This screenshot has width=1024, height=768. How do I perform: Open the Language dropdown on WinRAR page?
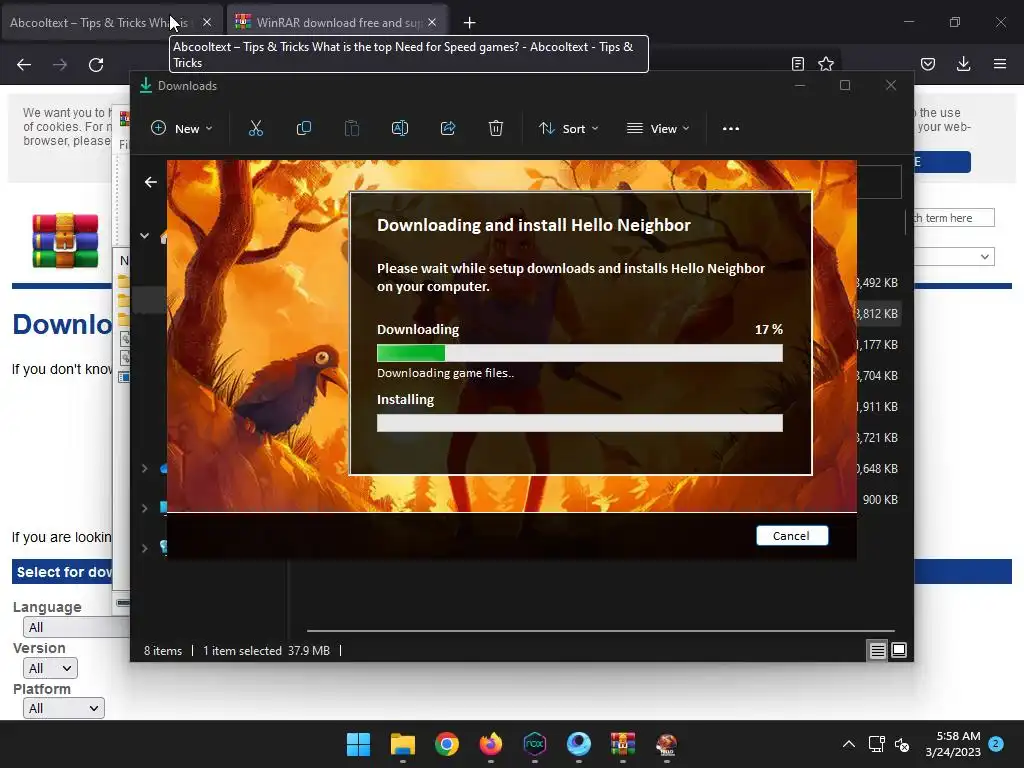click(76, 627)
